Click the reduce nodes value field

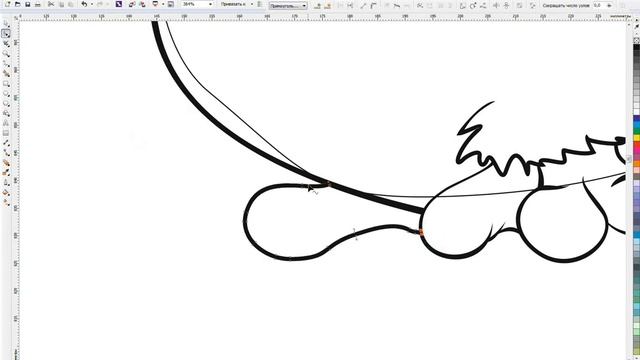pos(599,6)
